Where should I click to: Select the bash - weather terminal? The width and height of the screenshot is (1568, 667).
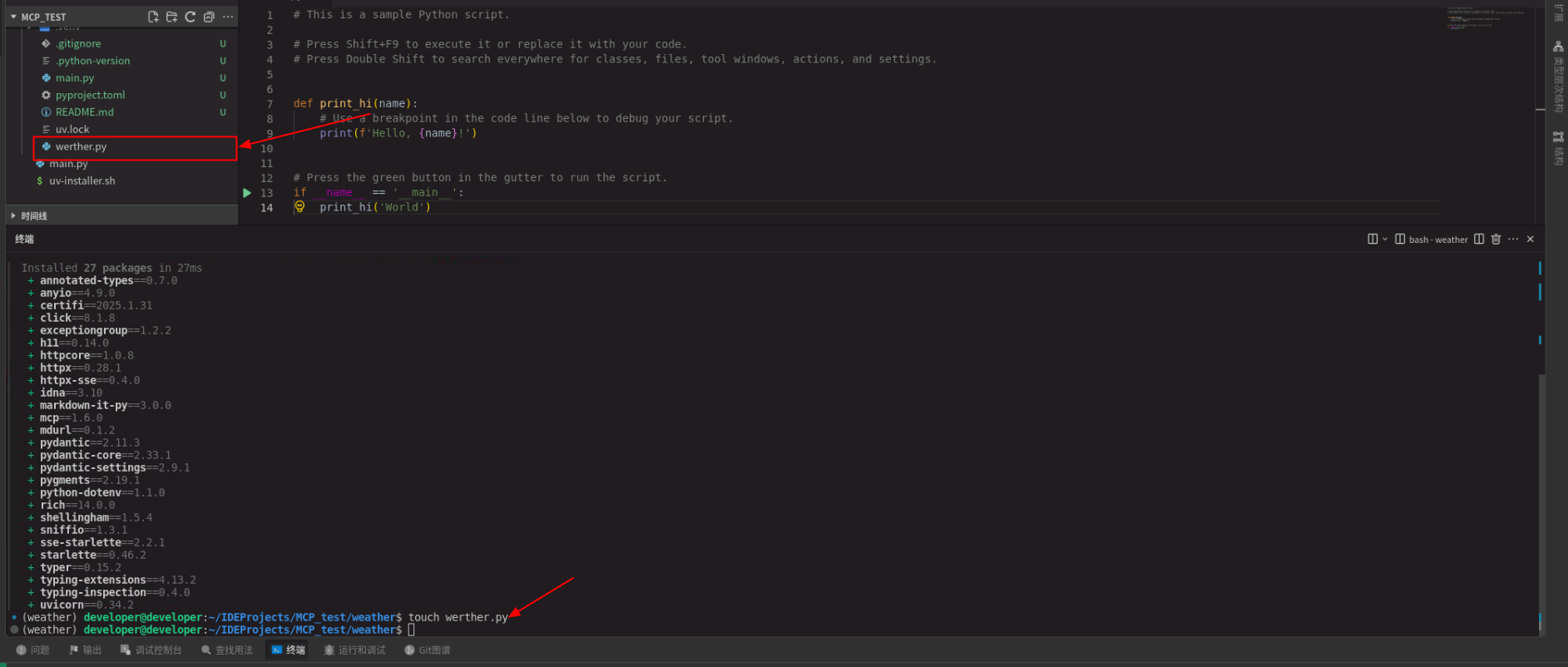[1432, 240]
